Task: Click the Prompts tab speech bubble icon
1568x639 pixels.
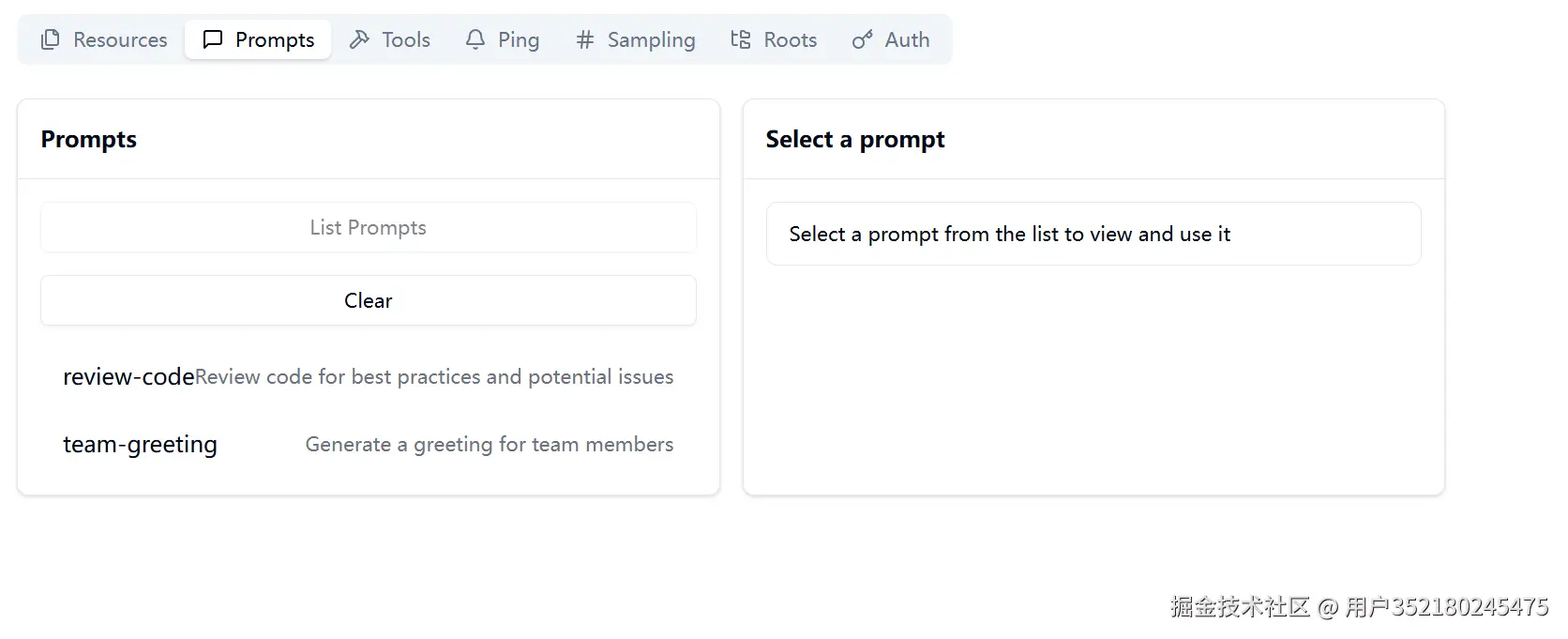Action: click(x=213, y=39)
